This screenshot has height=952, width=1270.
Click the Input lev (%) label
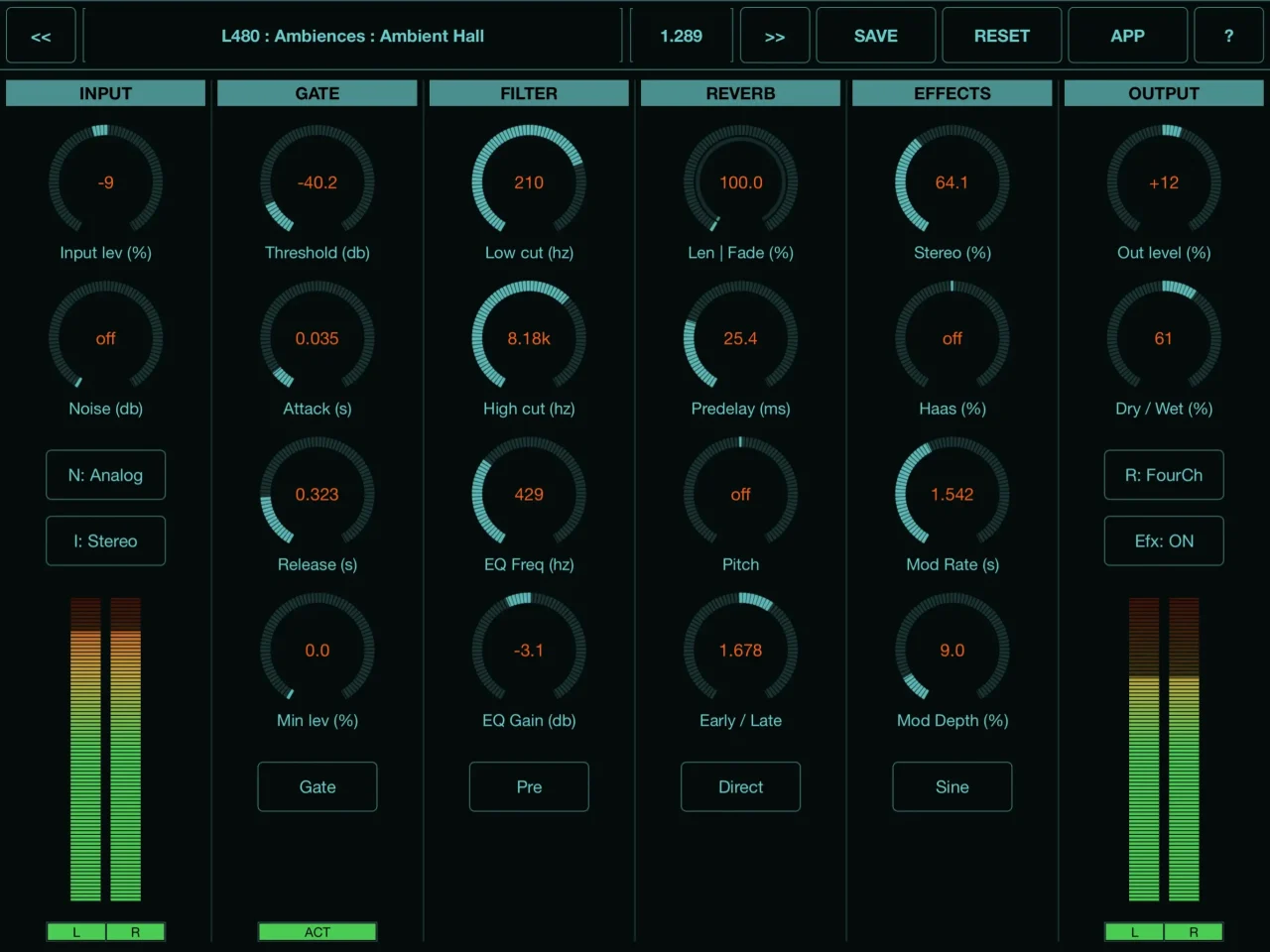(x=106, y=253)
